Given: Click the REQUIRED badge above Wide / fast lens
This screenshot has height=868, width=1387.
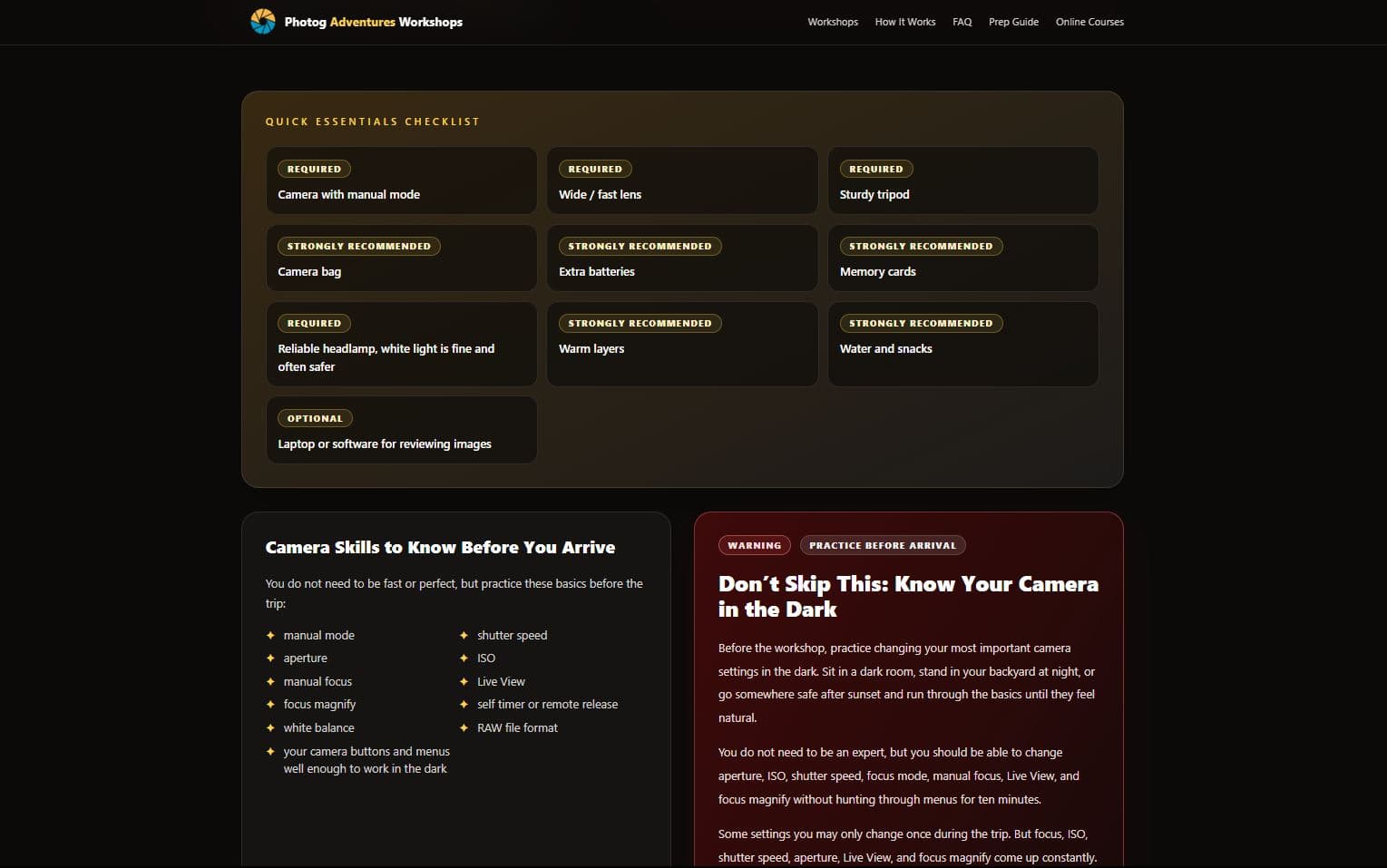Looking at the screenshot, I should tap(595, 169).
